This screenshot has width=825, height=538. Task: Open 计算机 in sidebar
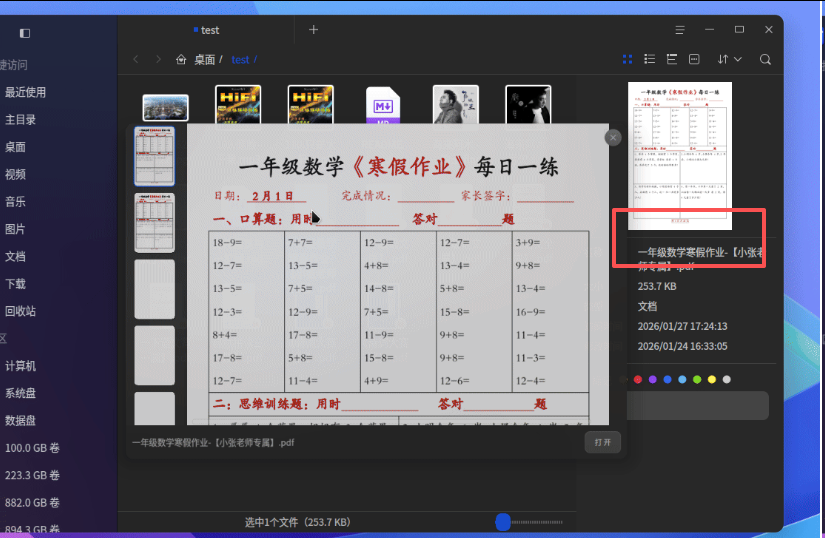tap(20, 366)
